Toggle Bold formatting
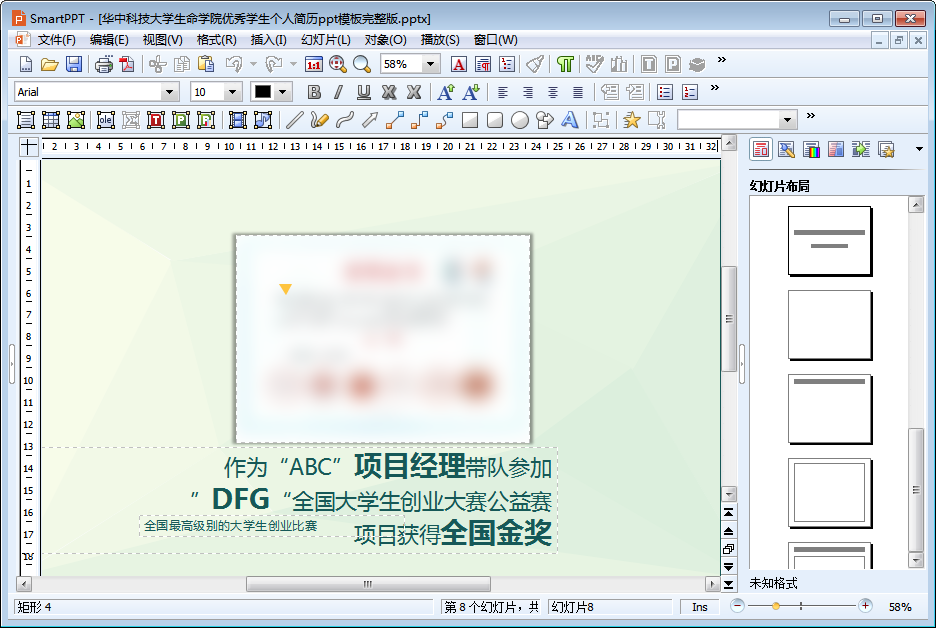 (314, 92)
